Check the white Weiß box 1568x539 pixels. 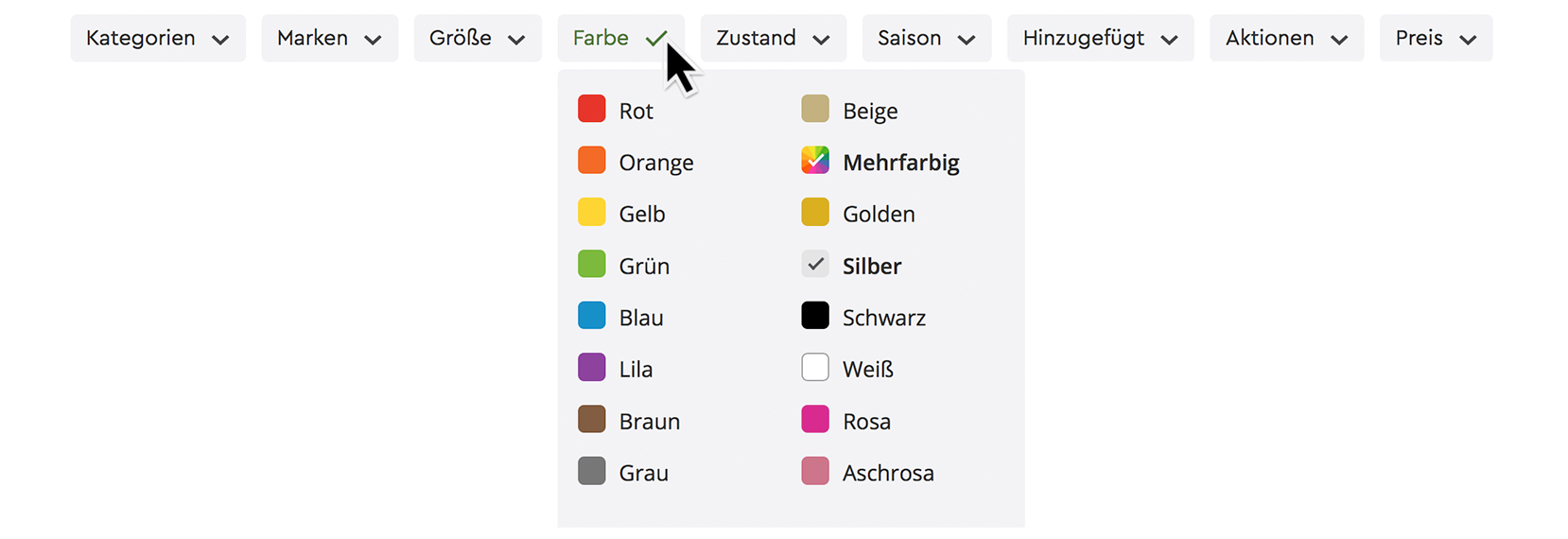coord(815,368)
